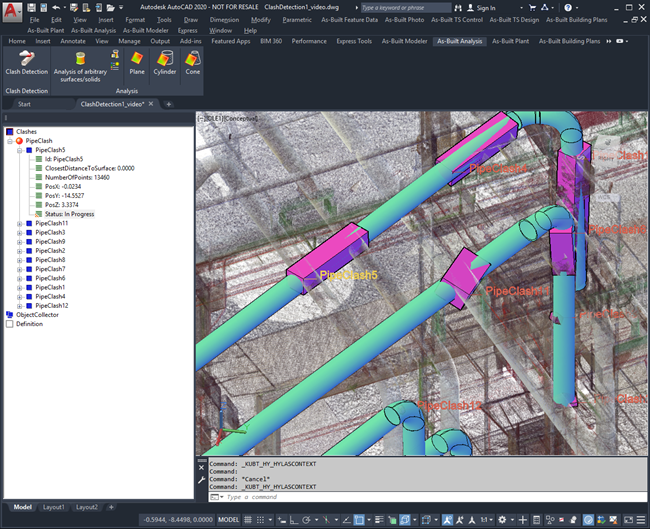Open the Parametric menu
This screenshot has width=650, height=529.
(297, 19)
